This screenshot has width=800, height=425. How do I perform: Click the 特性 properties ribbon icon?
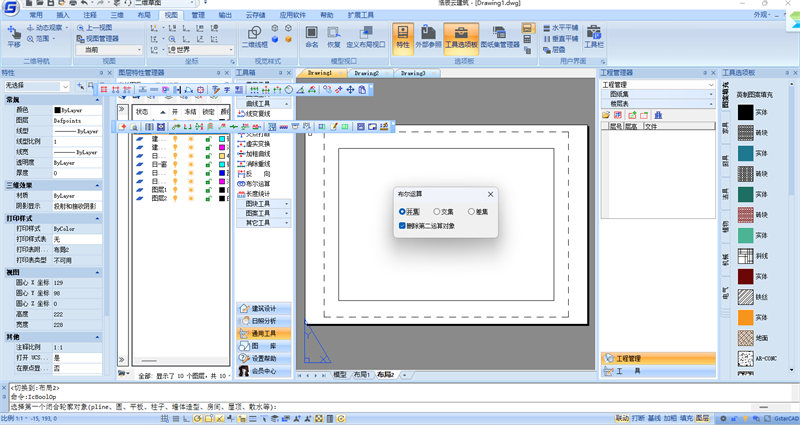click(403, 37)
